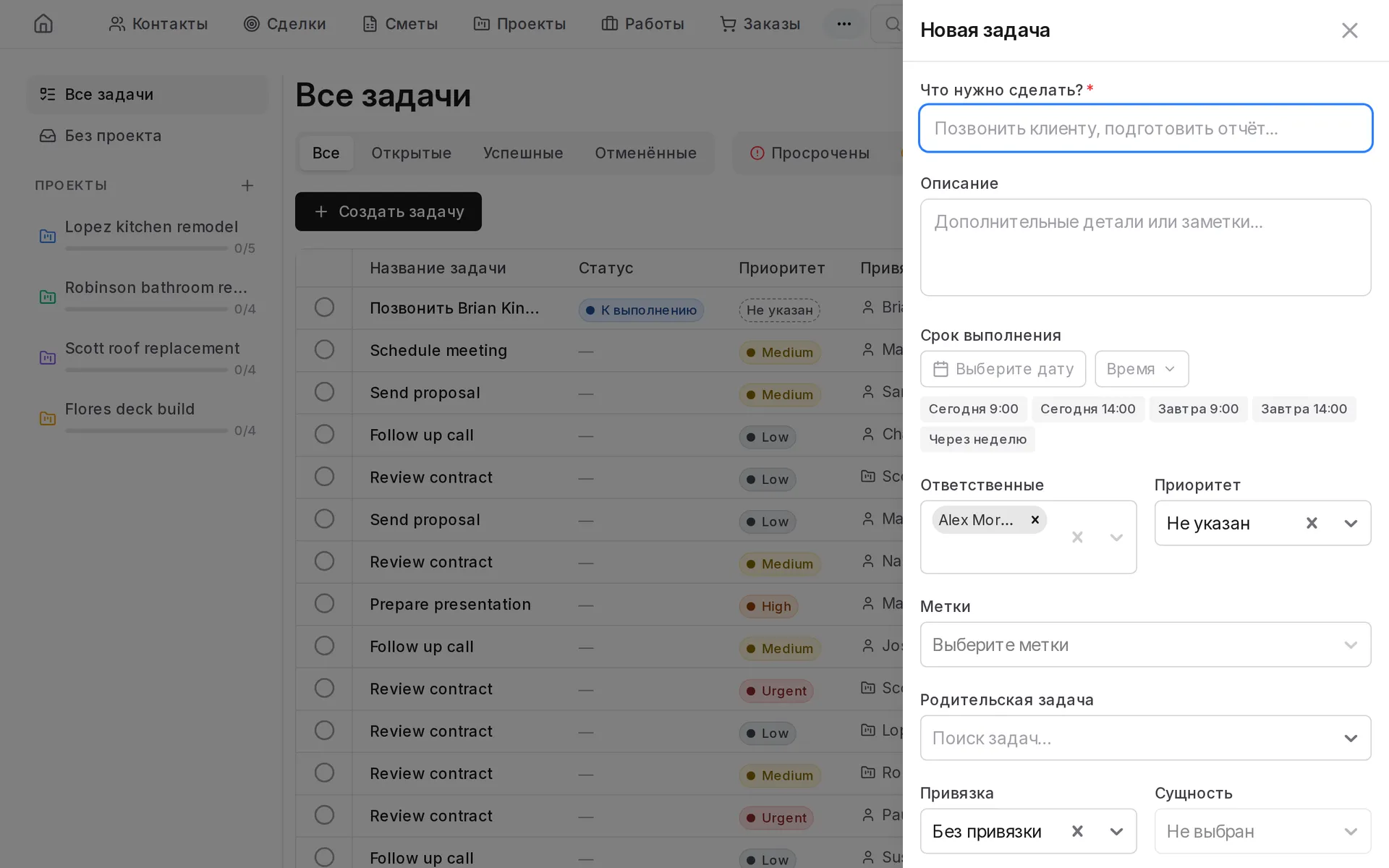The width and height of the screenshot is (1389, 868).
Task: Toggle circle for first Review contract row
Action: pos(324,477)
